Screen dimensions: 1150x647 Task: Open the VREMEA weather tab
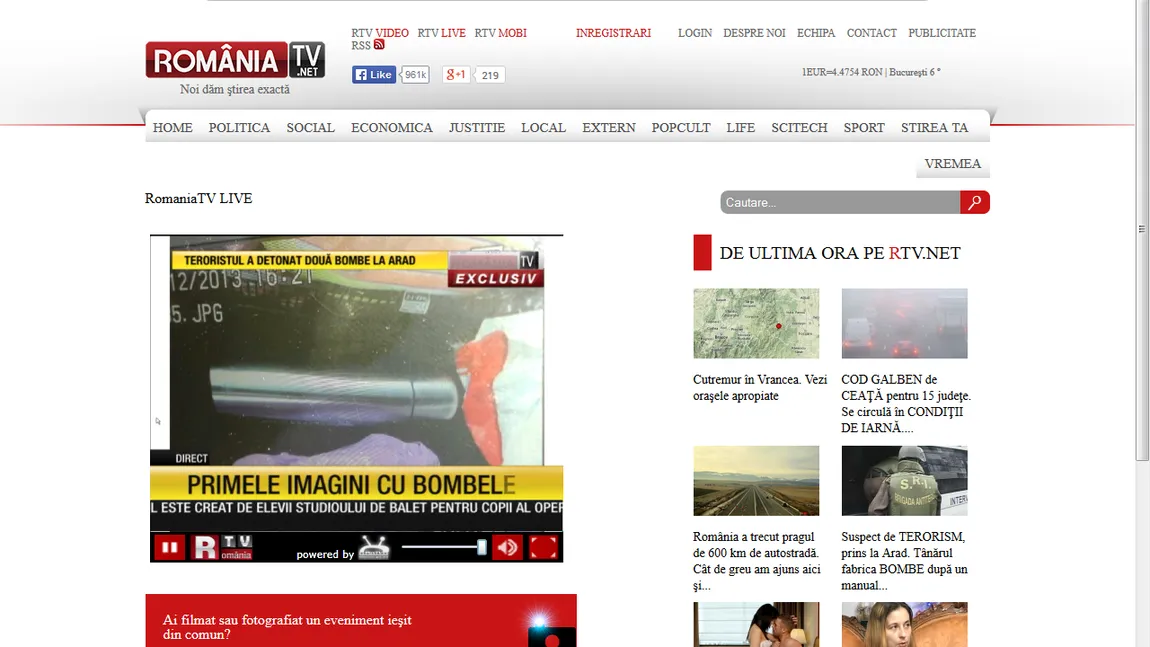pos(953,164)
